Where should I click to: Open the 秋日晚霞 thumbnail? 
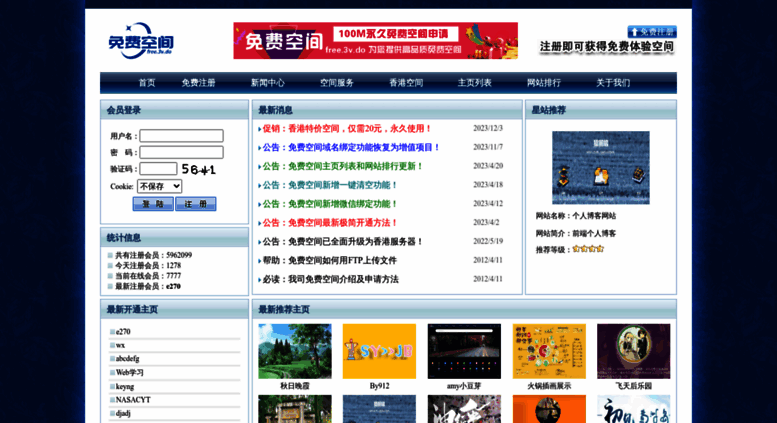coord(295,351)
